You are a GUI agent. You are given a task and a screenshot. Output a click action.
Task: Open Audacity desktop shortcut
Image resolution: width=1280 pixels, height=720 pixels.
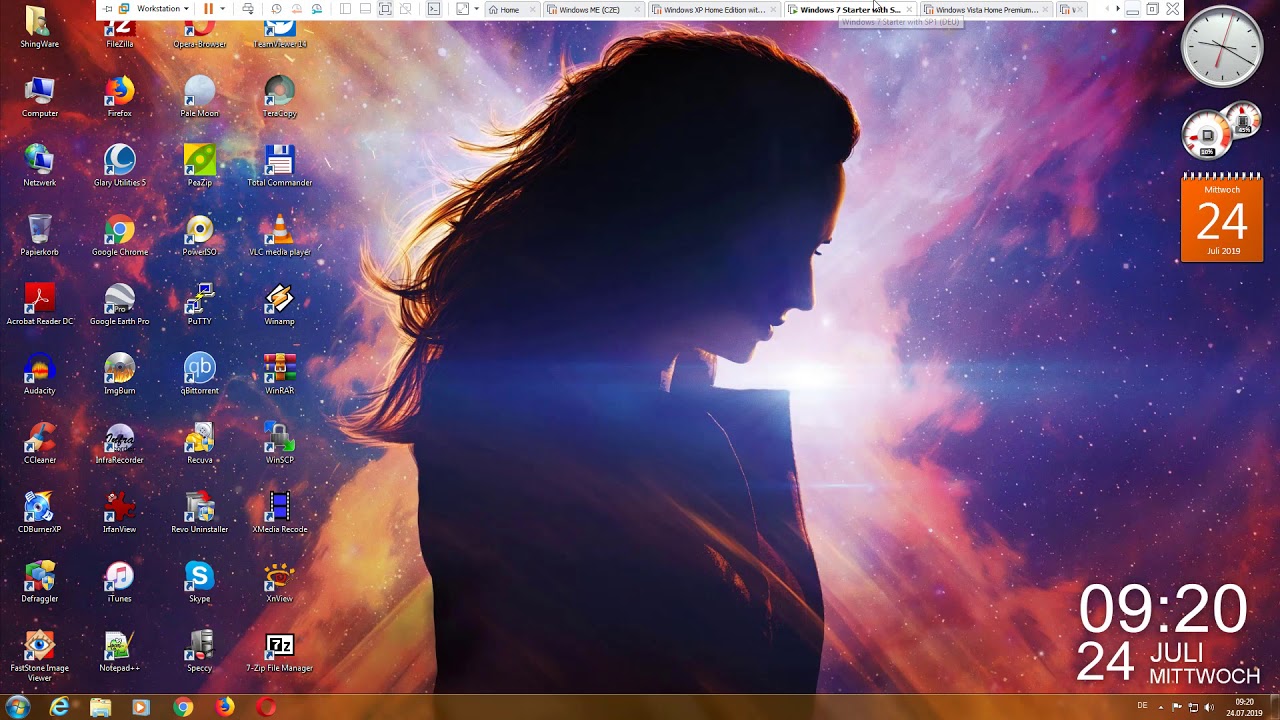39,374
